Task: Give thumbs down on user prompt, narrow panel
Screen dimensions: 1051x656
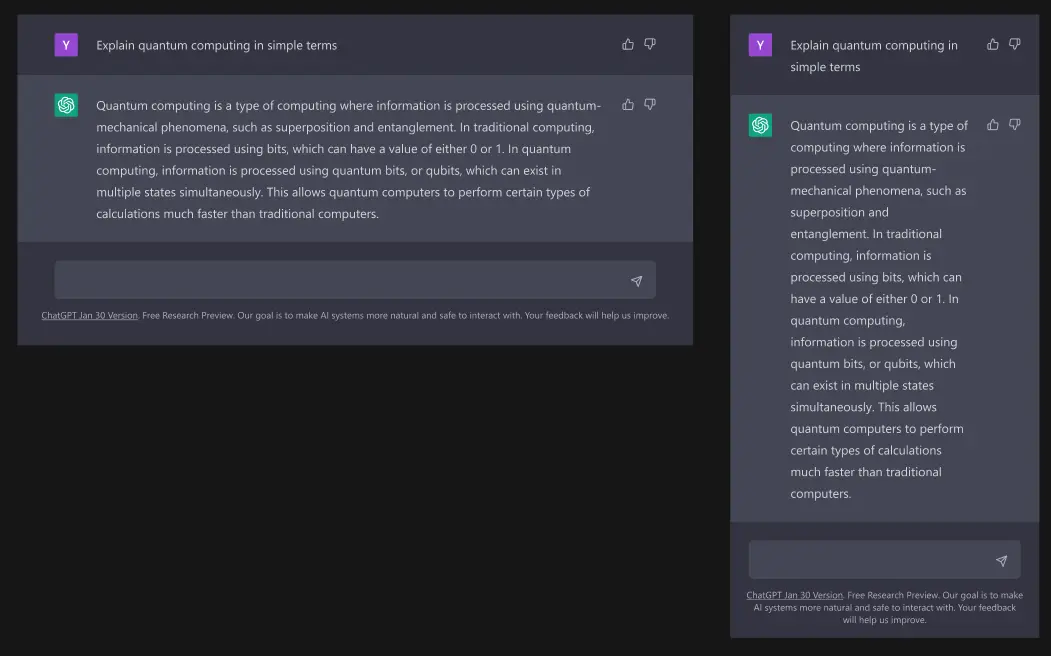Action: (x=1015, y=44)
